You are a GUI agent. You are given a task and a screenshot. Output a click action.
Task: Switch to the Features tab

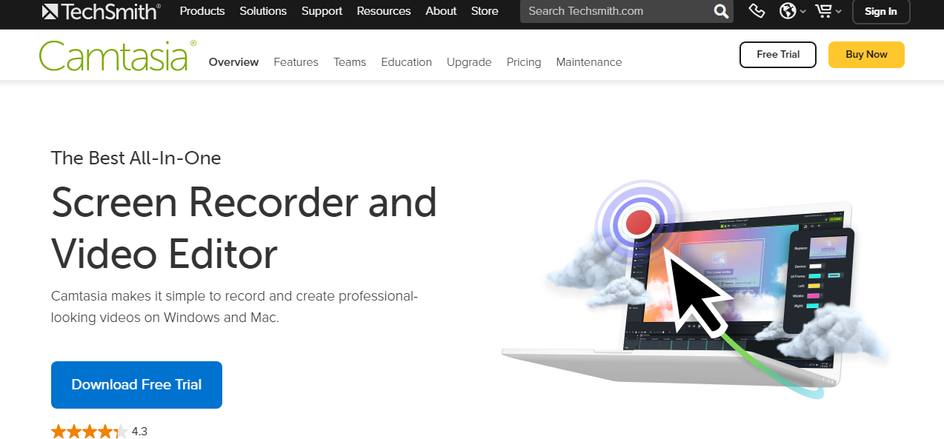pyautogui.click(x=296, y=62)
